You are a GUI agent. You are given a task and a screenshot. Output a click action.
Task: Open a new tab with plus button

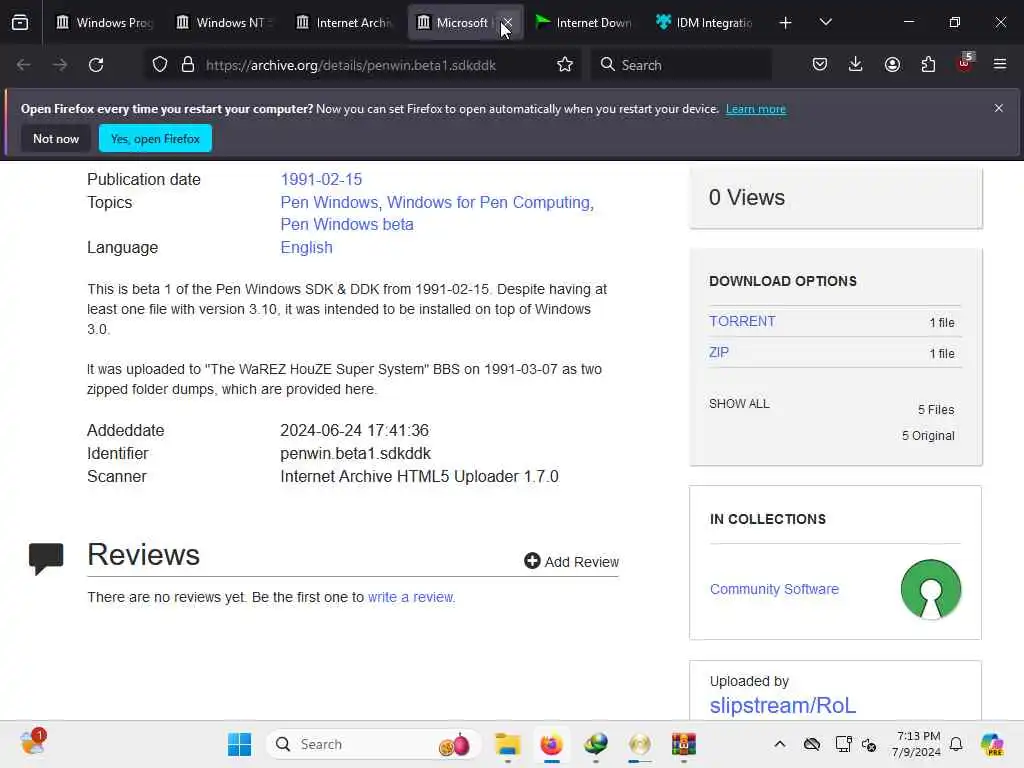(x=786, y=23)
